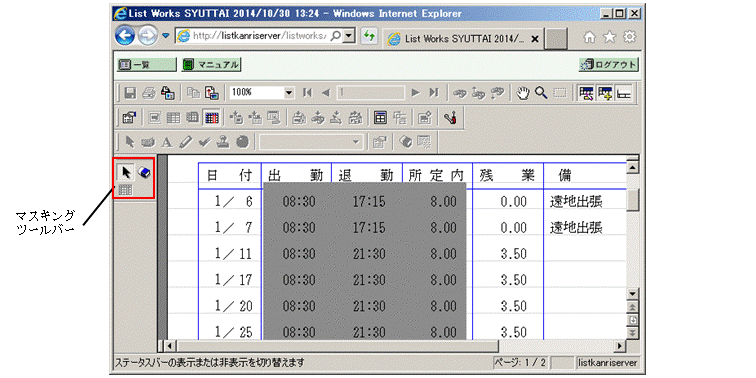Click the binoculars-with-arrow icon on second toolbar
756x378 pixels.
tap(318, 117)
